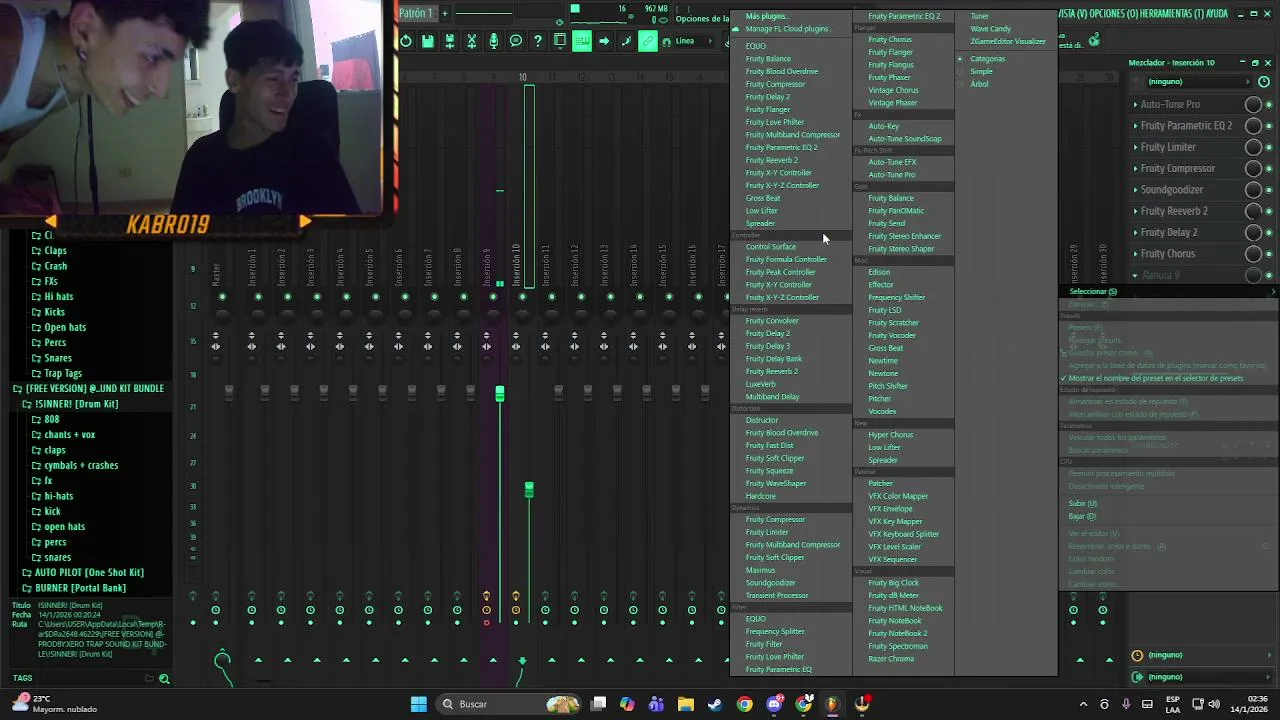This screenshot has width=1280, height=720.
Task: Click Seleccionar (S) context entry
Action: point(1093,292)
